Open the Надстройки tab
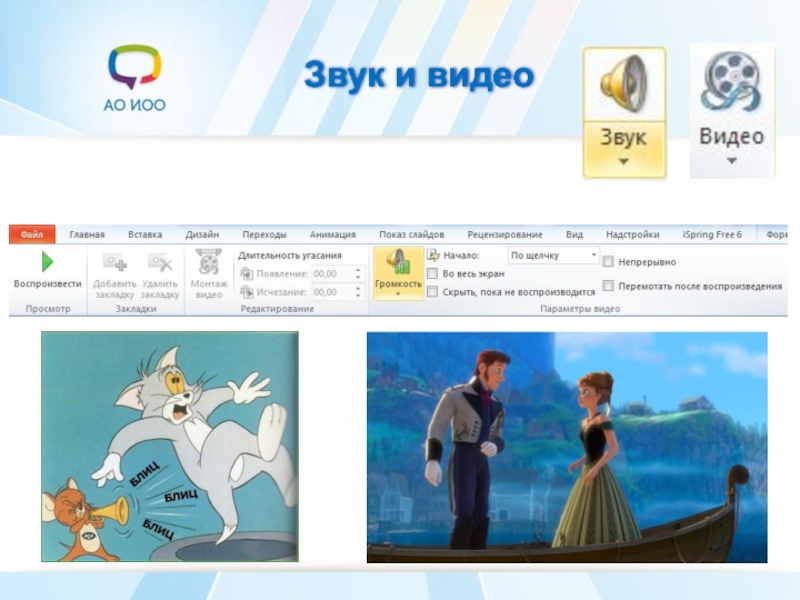The height and width of the screenshot is (600, 800). coord(632,235)
